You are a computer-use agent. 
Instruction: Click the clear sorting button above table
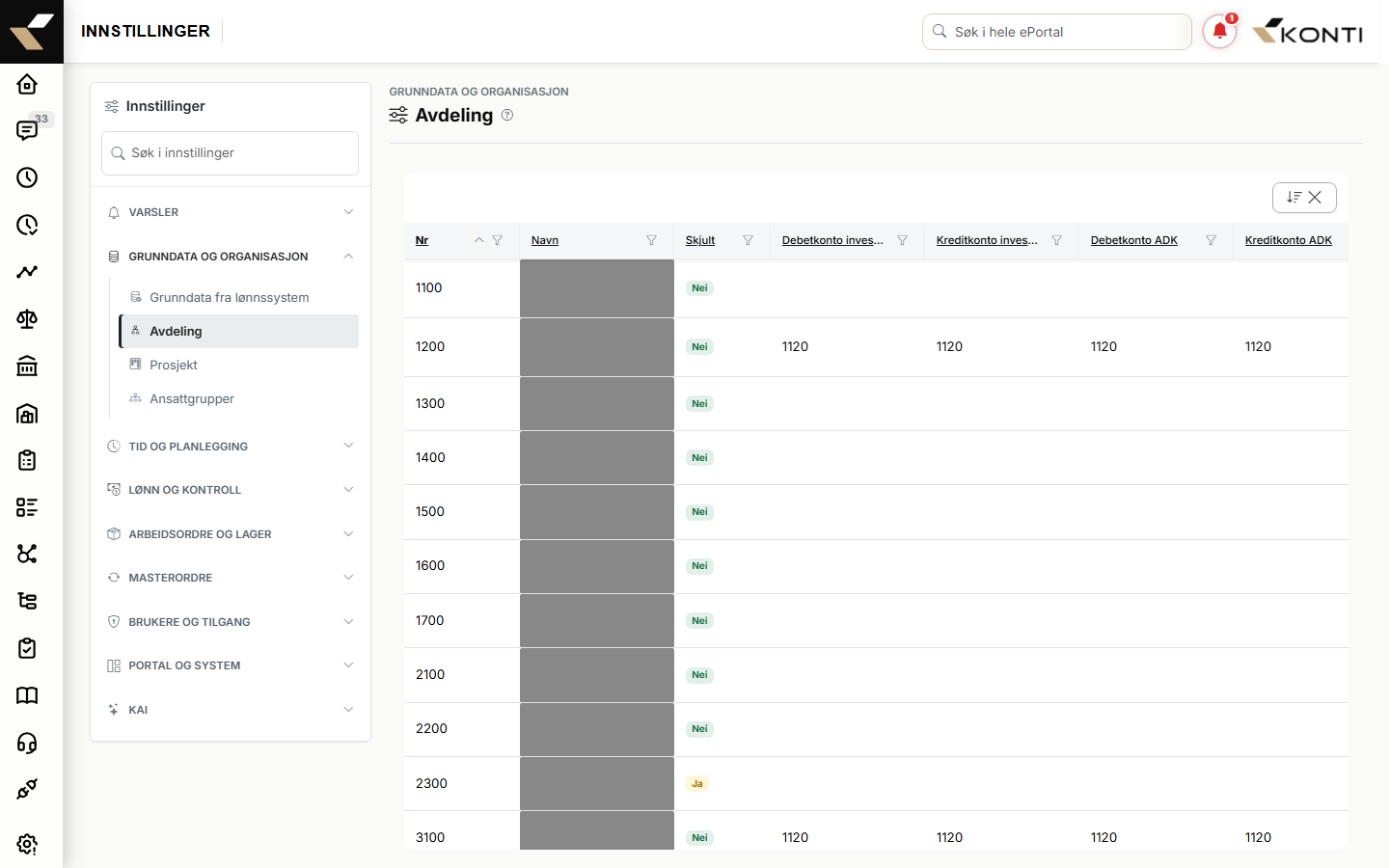tap(1304, 197)
